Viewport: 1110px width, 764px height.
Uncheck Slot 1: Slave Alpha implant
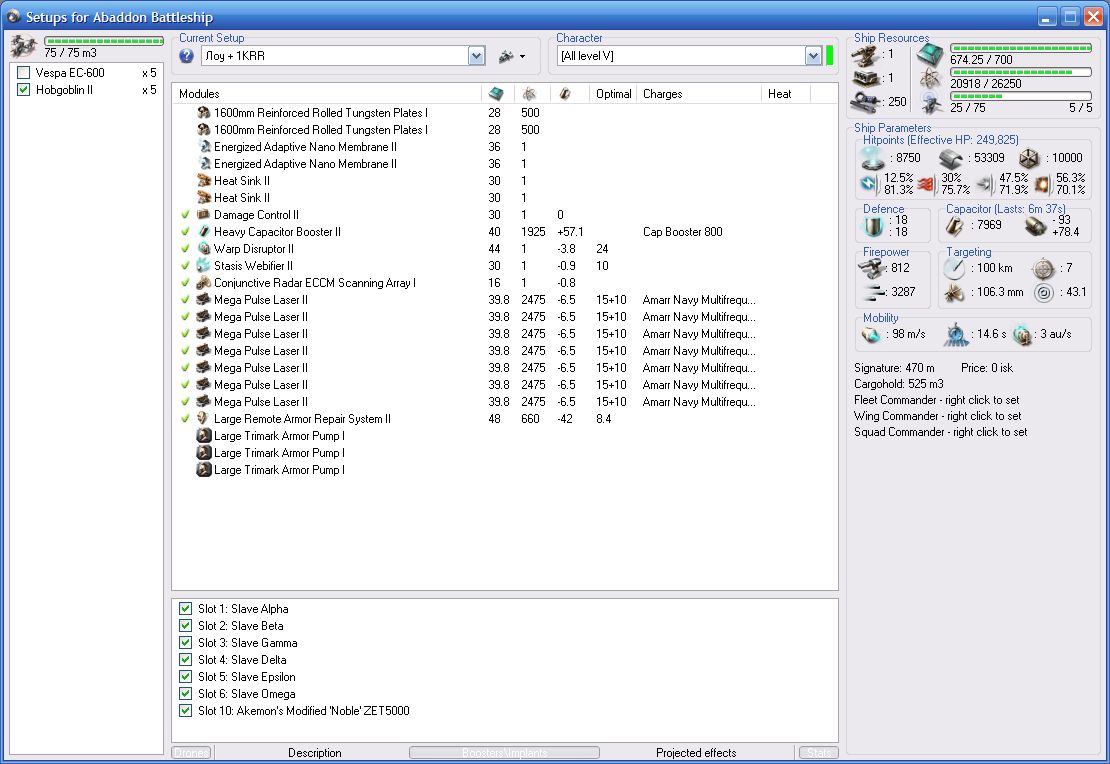[x=185, y=609]
